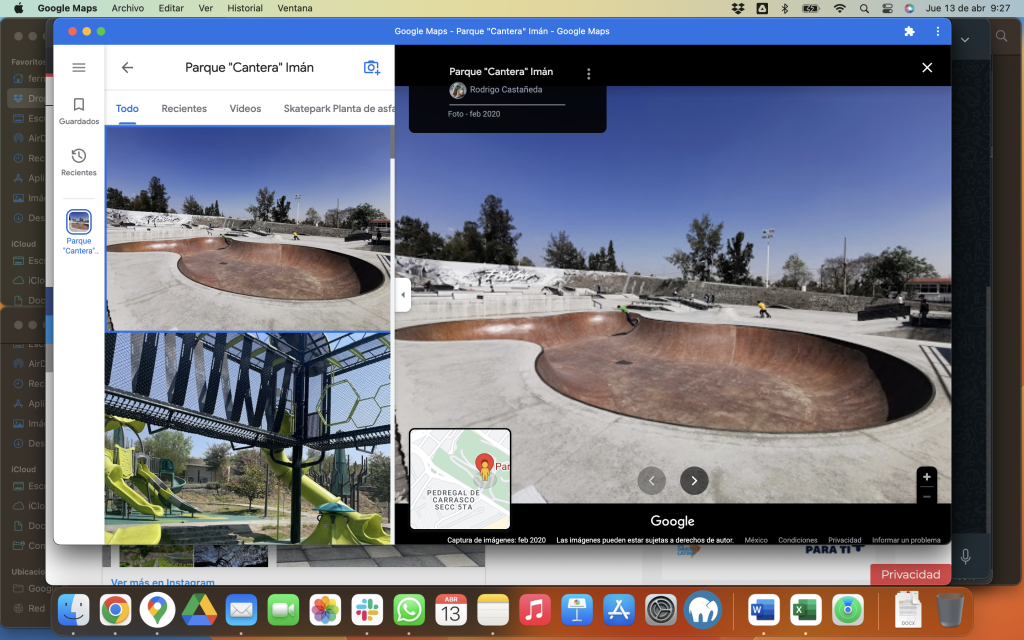Collapse the side panel arrow
Screen dimensions: 1024x640
tap(403, 295)
